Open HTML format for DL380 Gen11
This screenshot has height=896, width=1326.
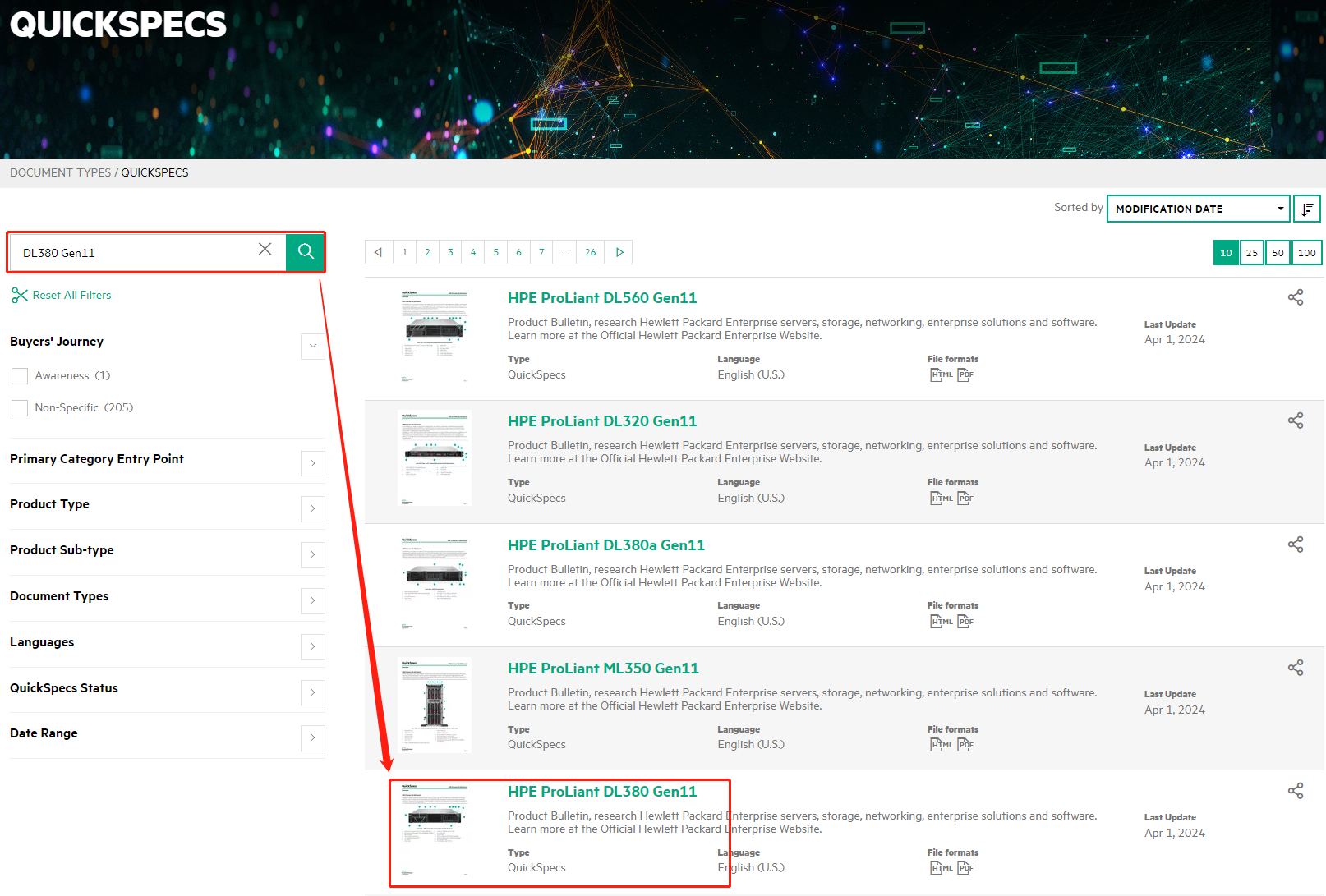tap(941, 867)
